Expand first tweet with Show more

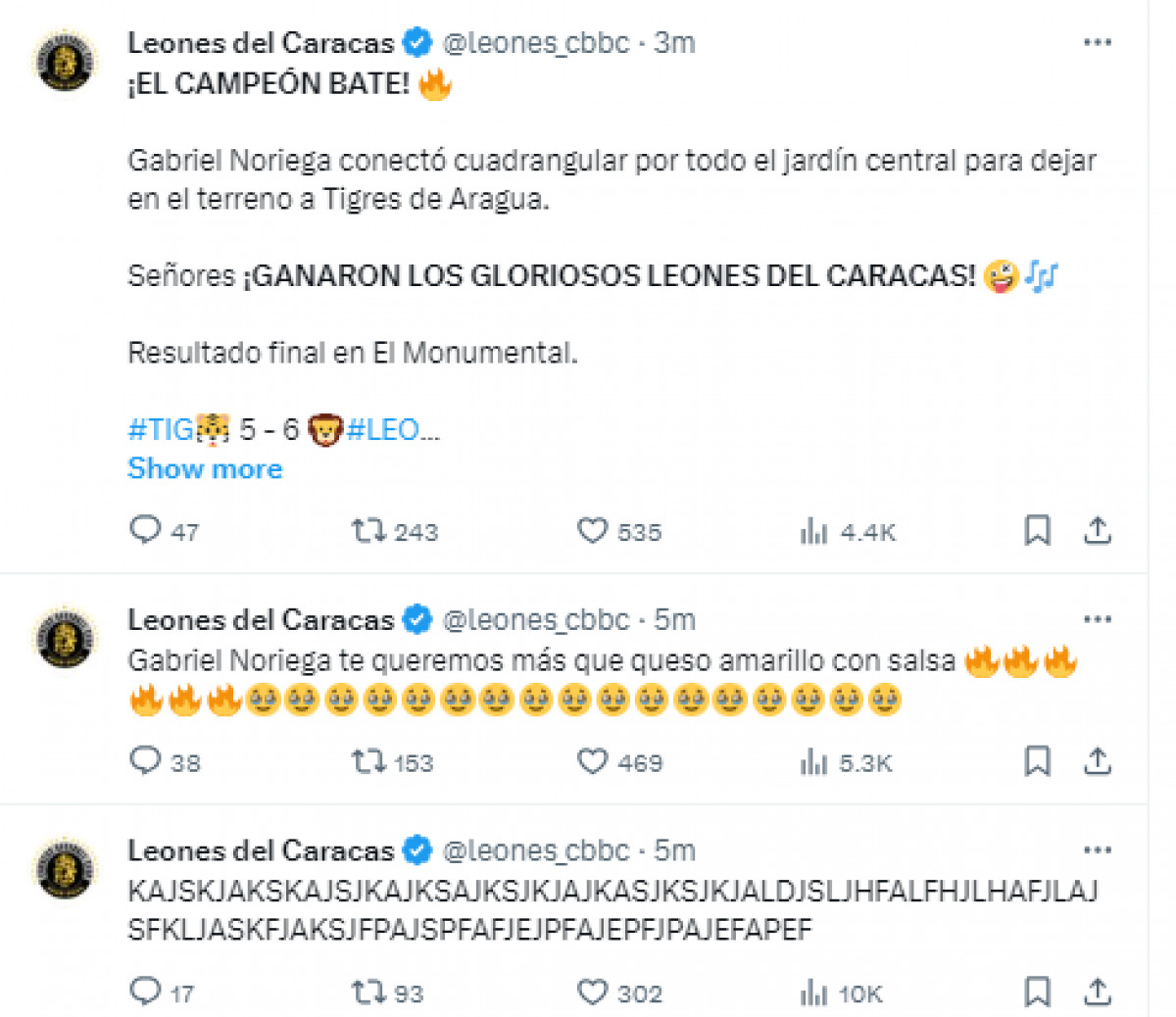[205, 468]
